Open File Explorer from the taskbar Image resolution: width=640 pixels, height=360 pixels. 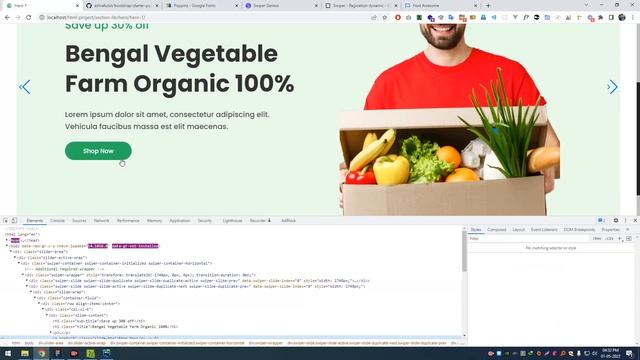[25, 353]
